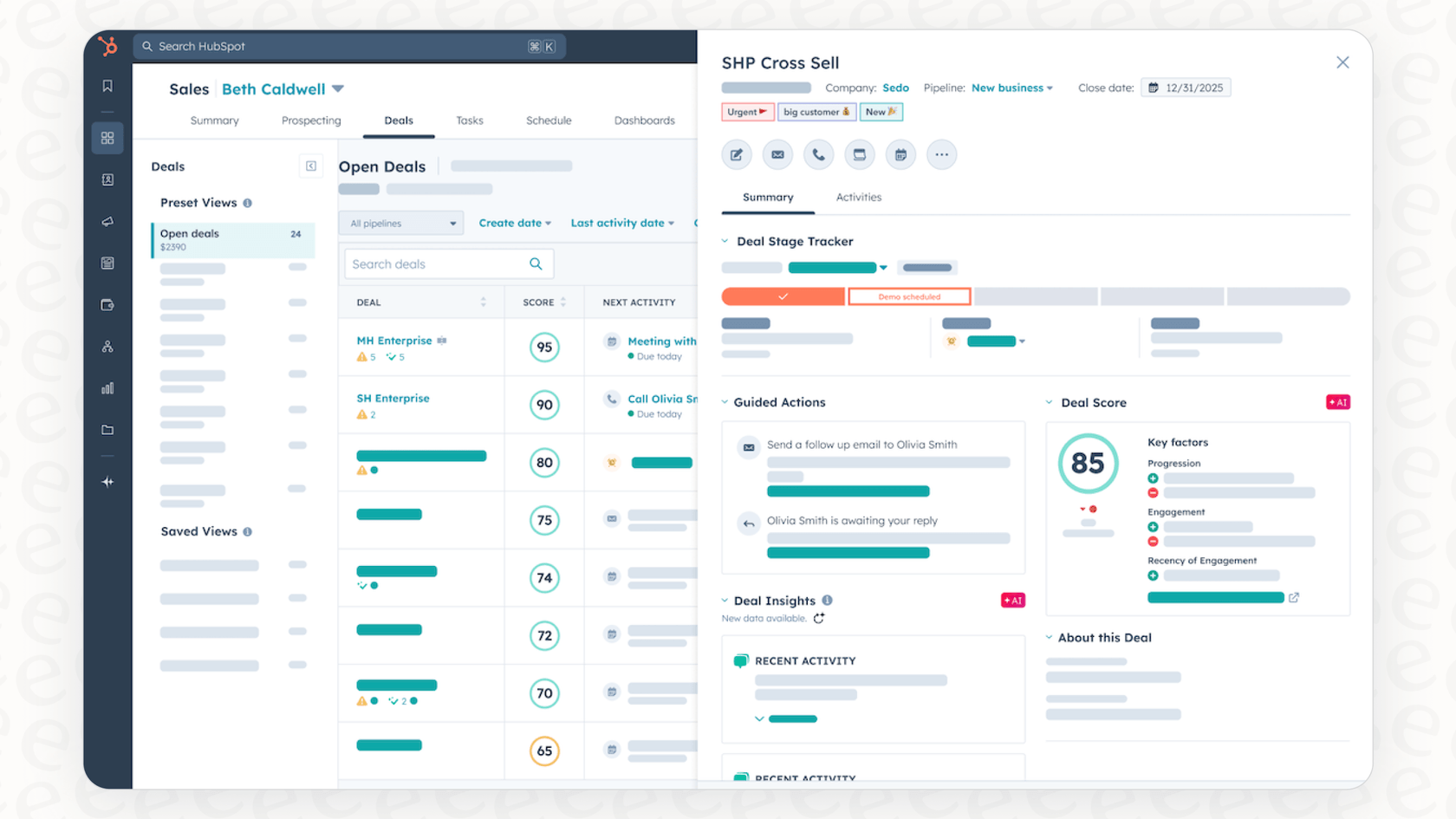Select the Contacts icon in the sidebar
The height and width of the screenshot is (819, 1456).
pos(107,179)
